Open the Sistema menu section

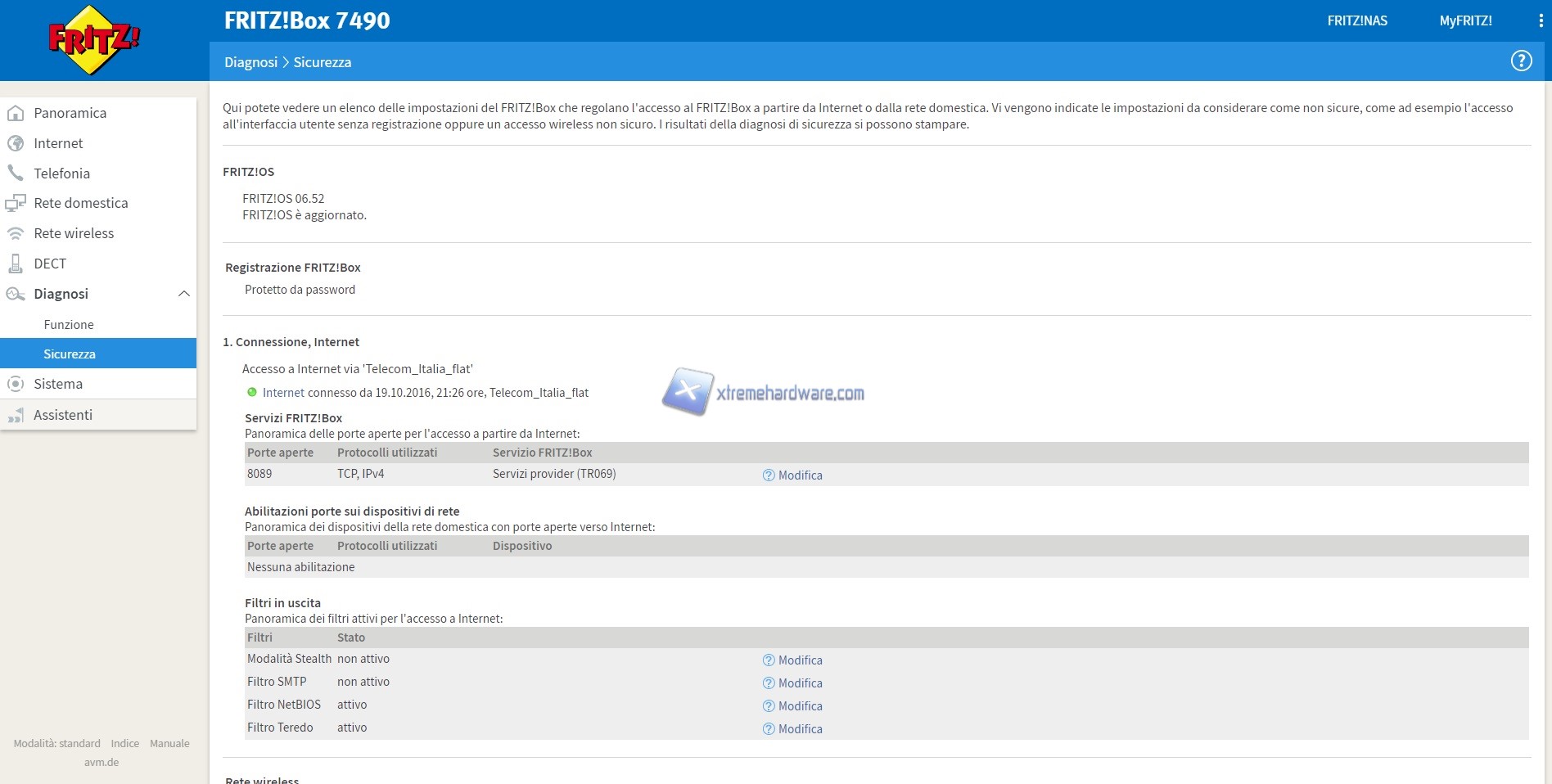point(58,384)
